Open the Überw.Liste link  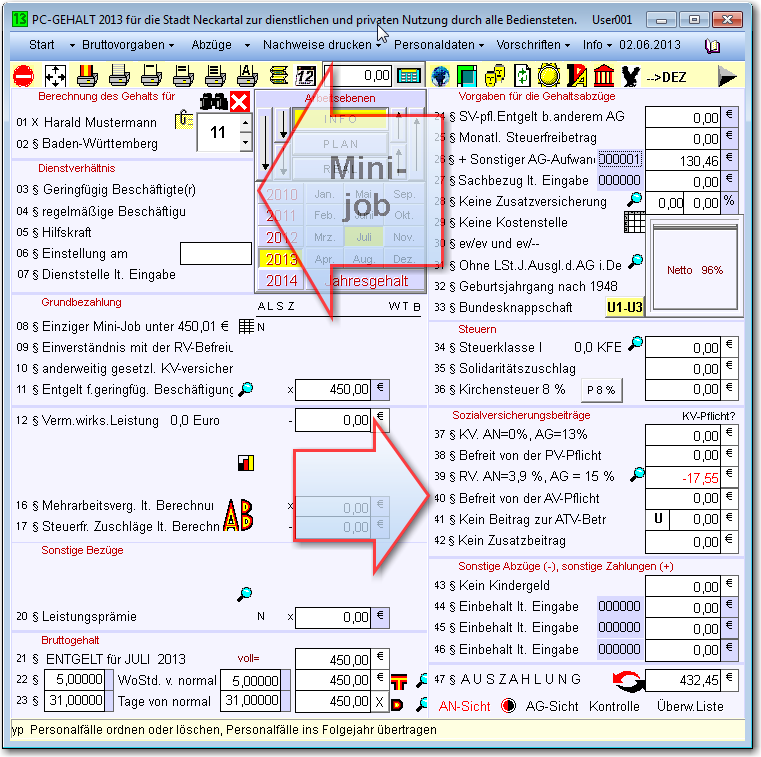690,707
